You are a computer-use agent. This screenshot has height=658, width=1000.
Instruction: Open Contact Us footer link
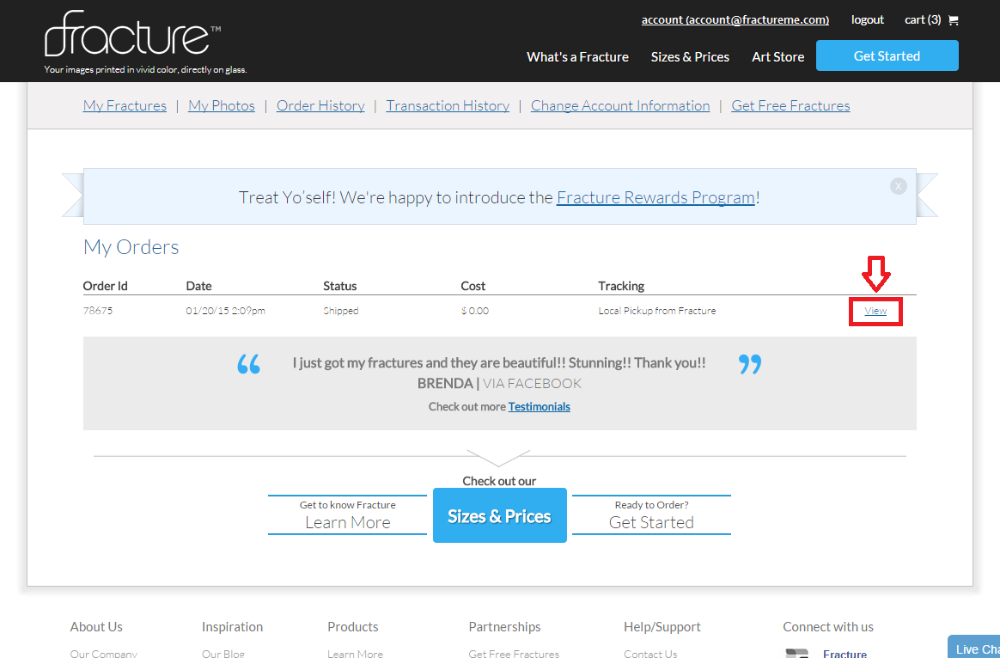click(x=651, y=654)
